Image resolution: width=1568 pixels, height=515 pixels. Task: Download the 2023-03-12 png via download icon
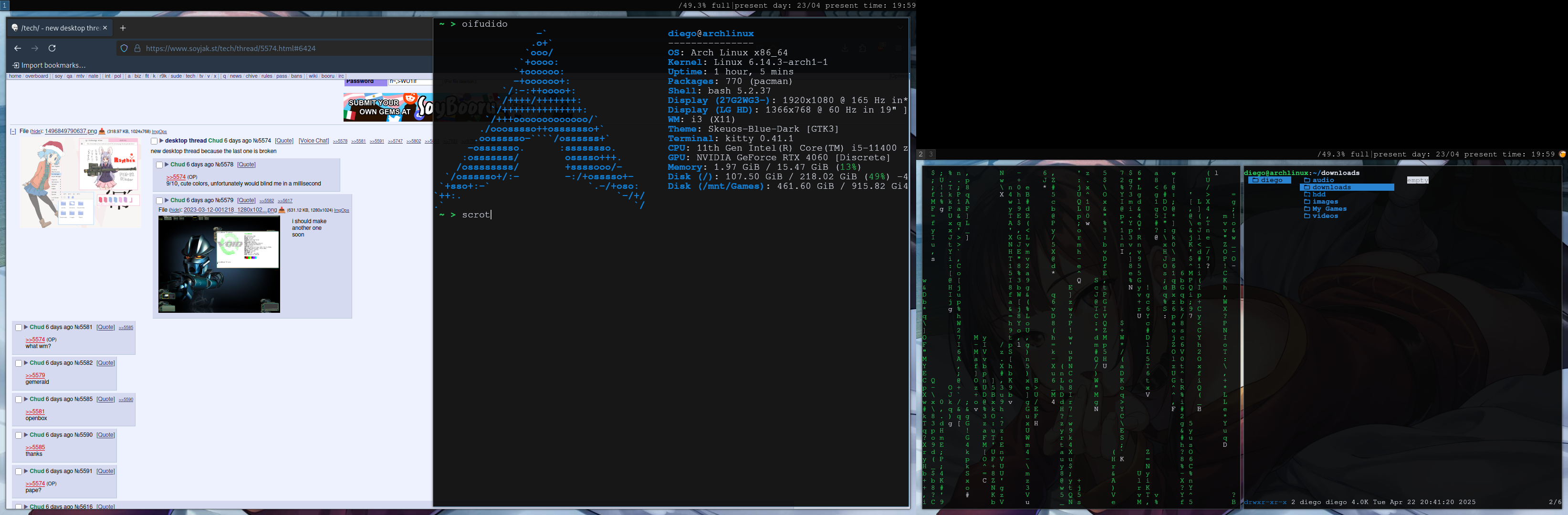(x=282, y=210)
